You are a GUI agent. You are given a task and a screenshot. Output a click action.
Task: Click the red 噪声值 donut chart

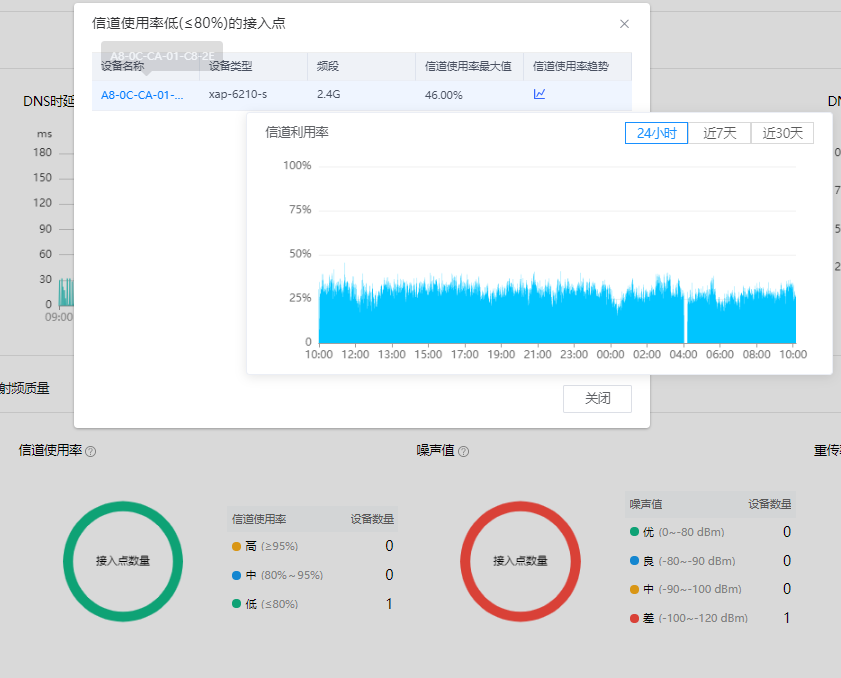pyautogui.click(x=520, y=560)
